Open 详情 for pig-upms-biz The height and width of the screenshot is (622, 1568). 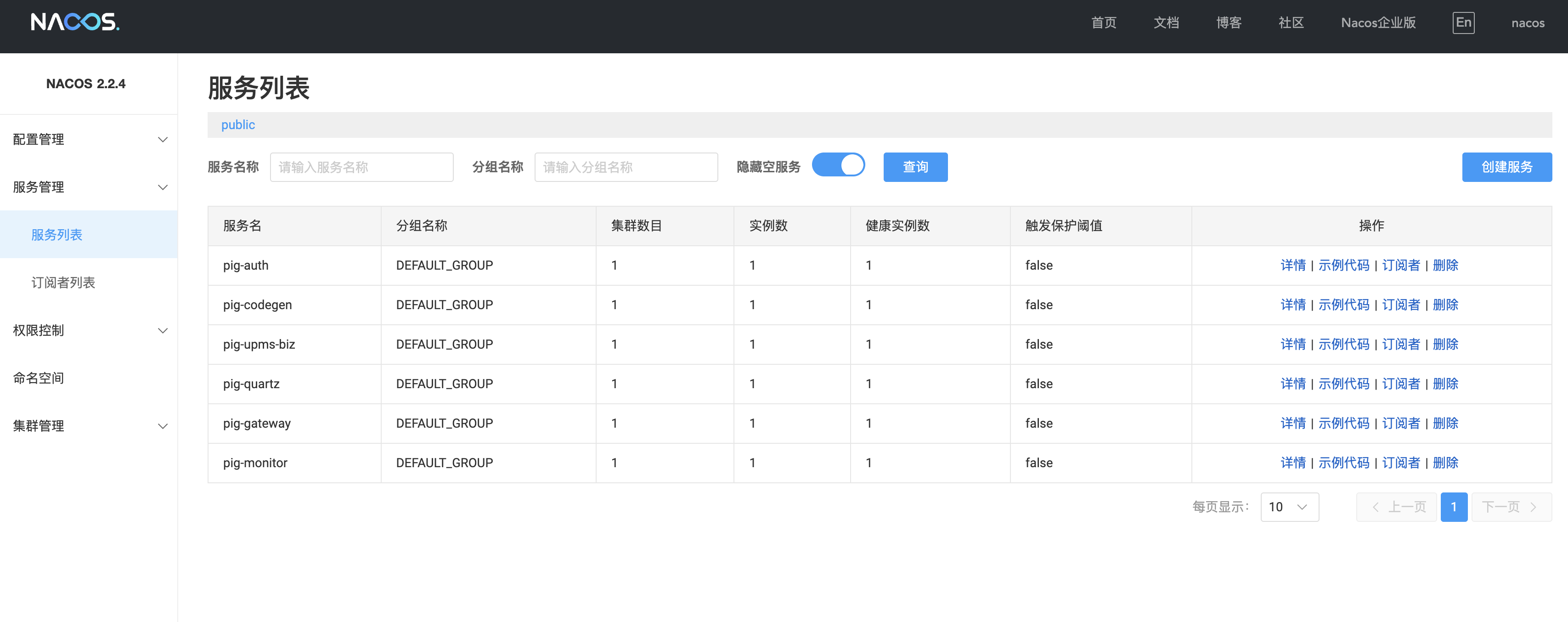(1293, 345)
